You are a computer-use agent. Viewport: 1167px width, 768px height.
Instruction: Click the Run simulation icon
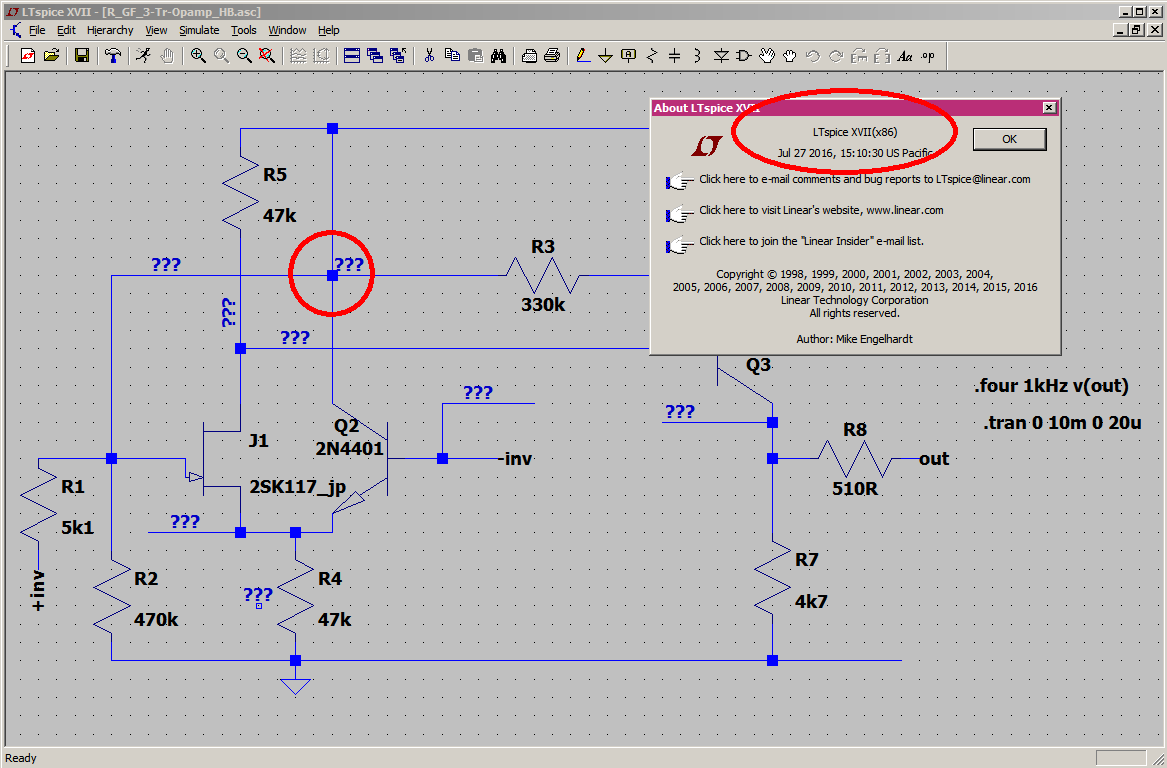point(144,56)
